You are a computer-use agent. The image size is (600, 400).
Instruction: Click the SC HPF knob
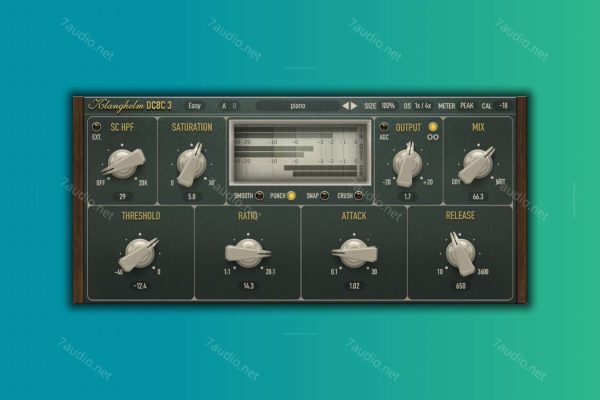coord(123,164)
